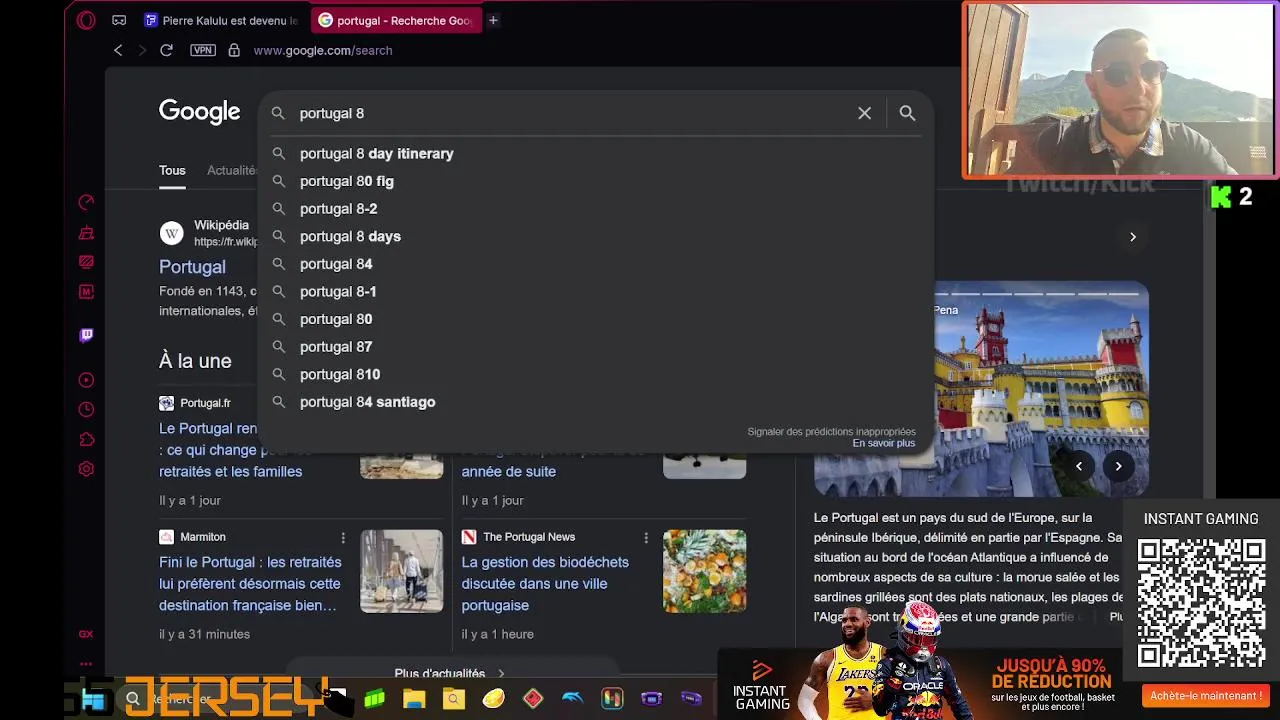The image size is (1280, 720).
Task: Open Settings gear icon in sidebar
Action: point(86,469)
